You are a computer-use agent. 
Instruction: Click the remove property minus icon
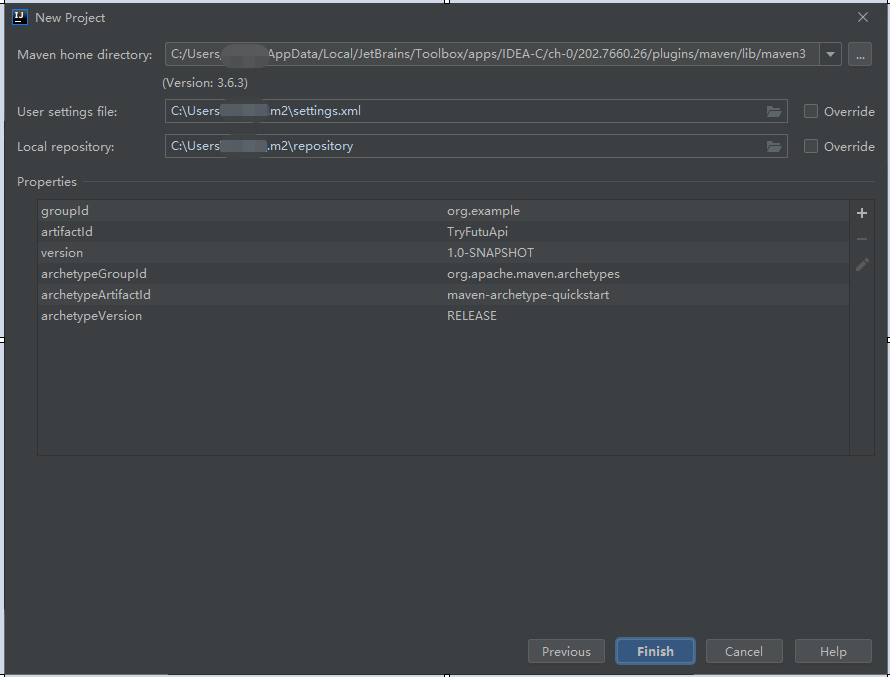(x=862, y=239)
